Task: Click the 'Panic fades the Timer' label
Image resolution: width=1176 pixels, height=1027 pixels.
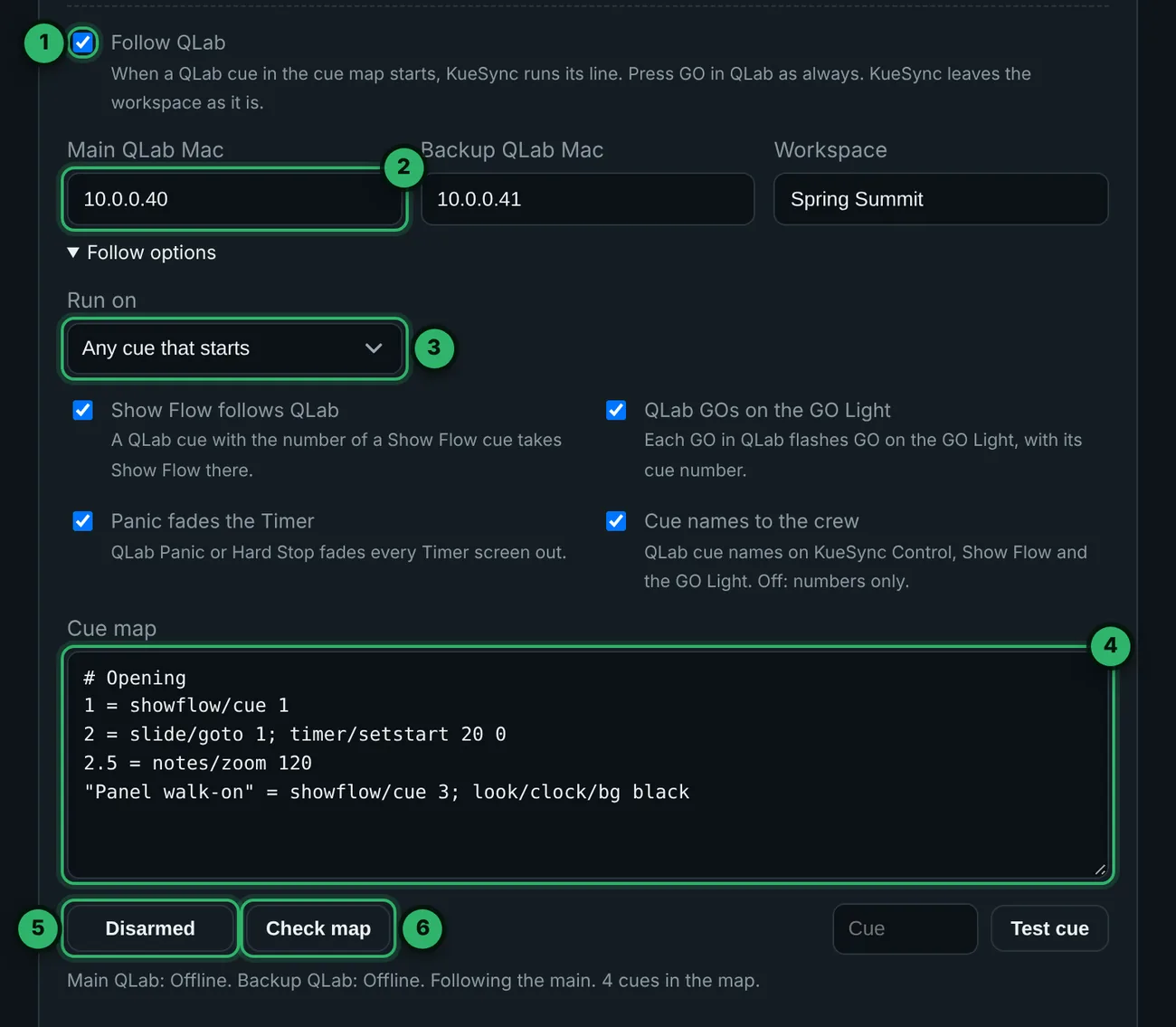Action: tap(213, 521)
